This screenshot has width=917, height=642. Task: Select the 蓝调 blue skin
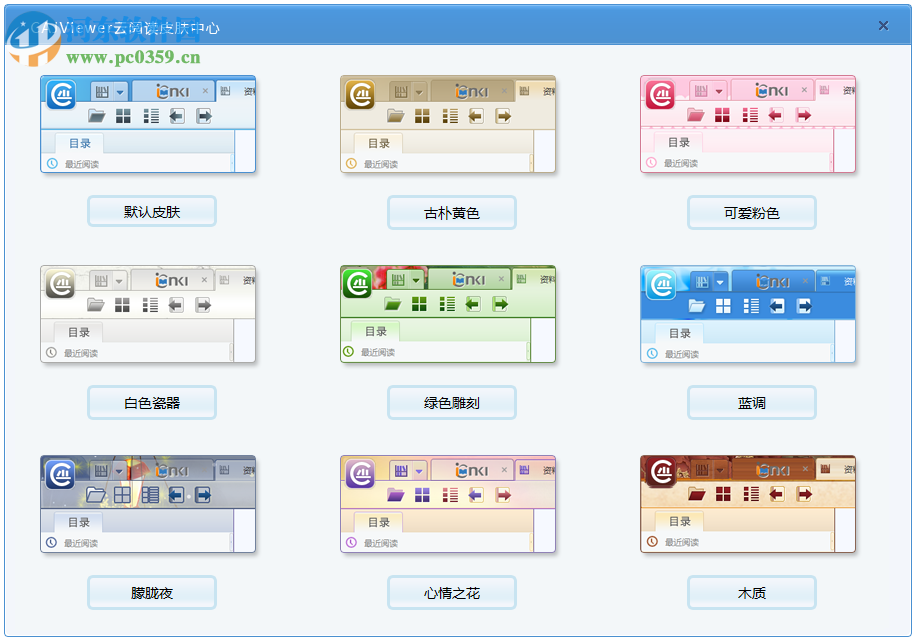[x=751, y=402]
